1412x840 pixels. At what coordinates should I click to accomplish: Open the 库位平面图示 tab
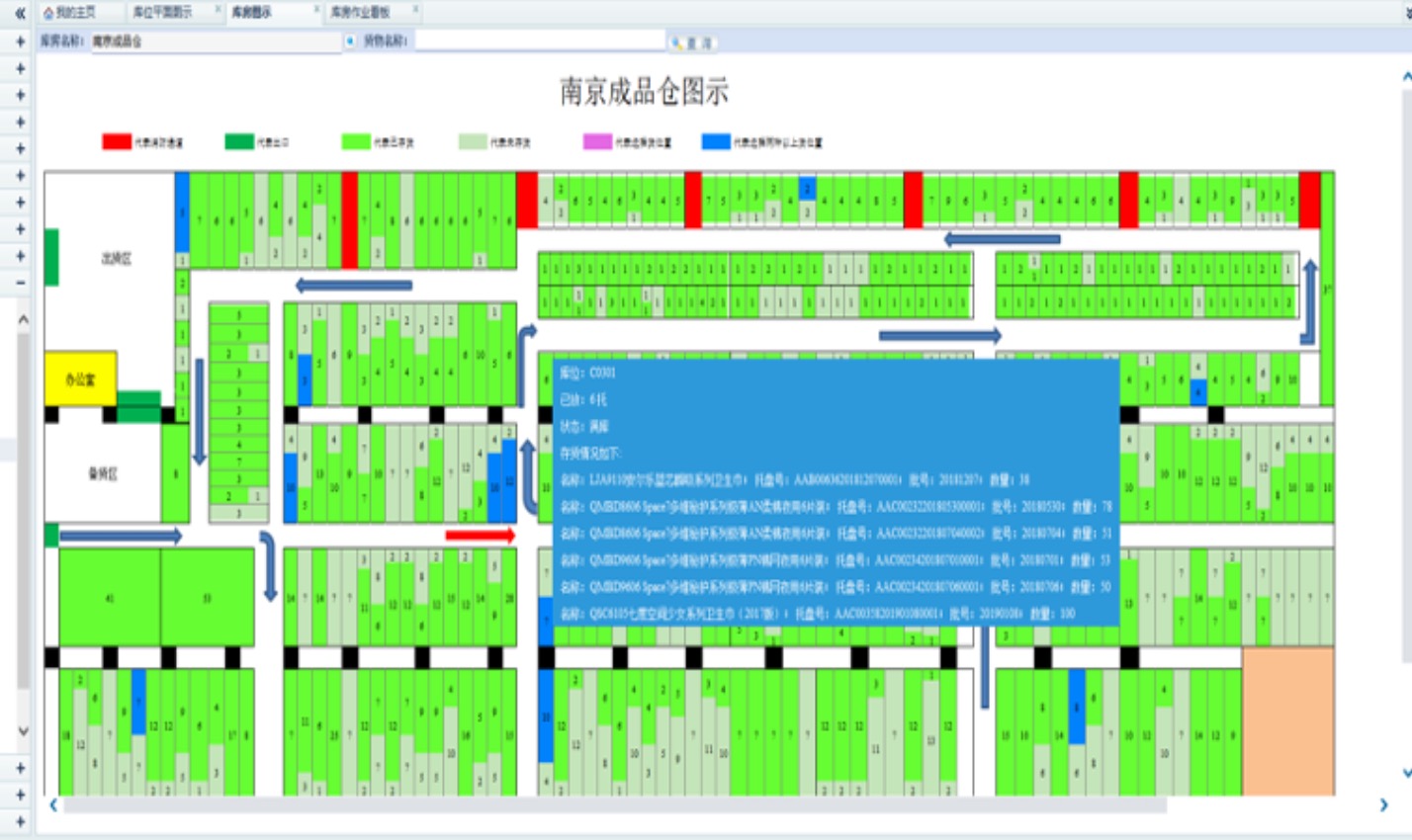click(163, 13)
